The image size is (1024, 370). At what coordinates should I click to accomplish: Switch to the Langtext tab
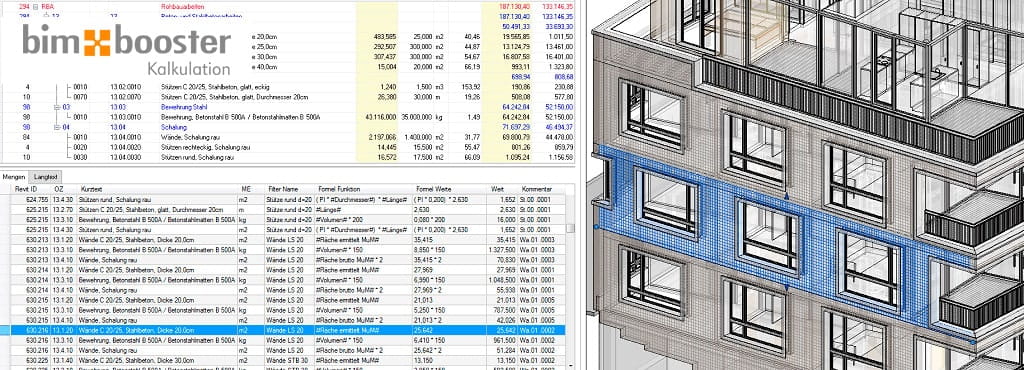coord(46,177)
